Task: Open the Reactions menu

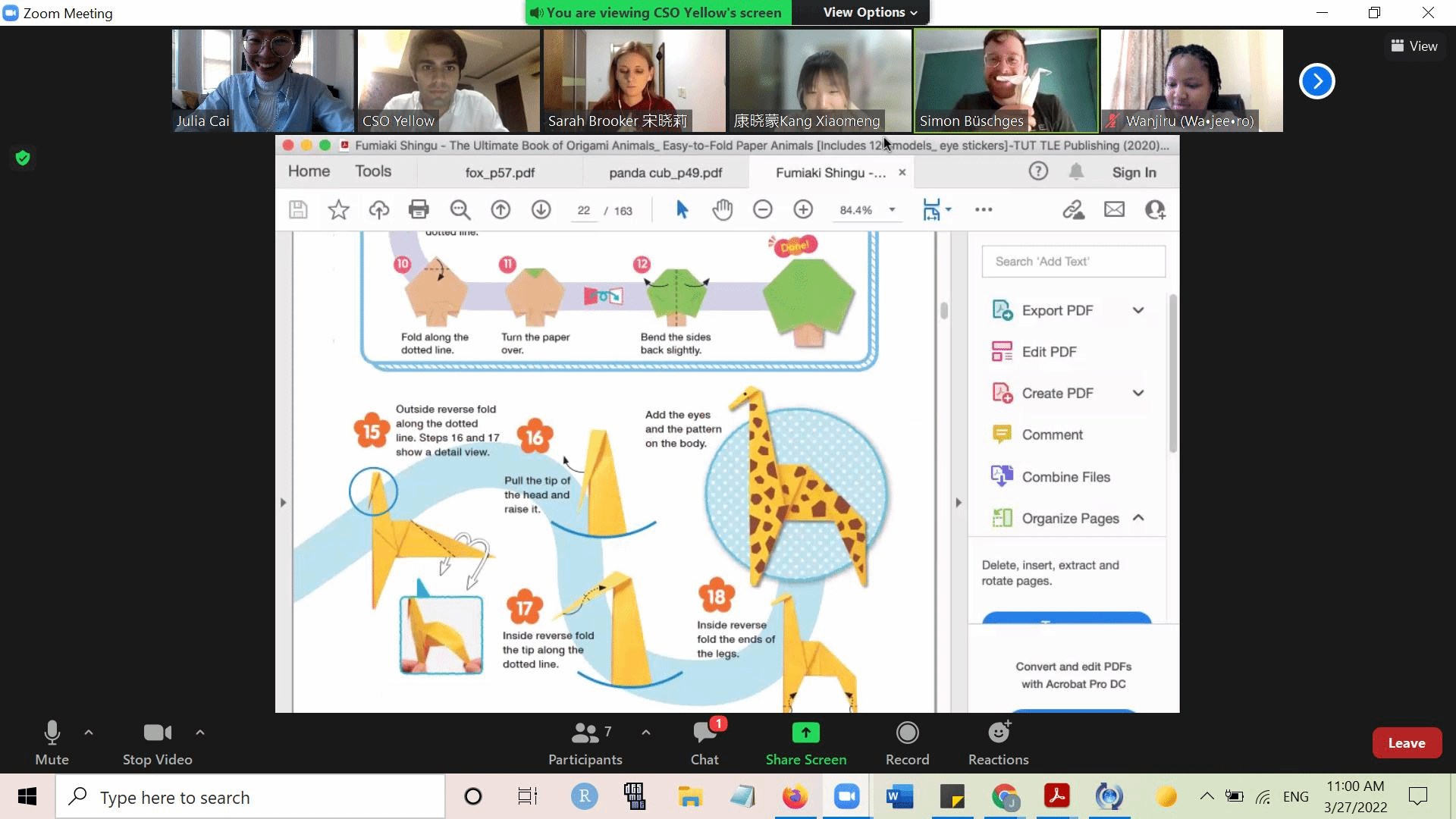Action: (998, 743)
